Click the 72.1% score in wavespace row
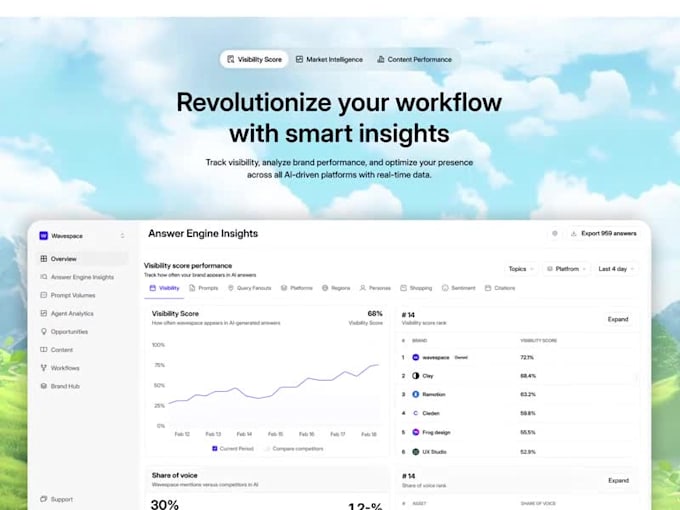The height and width of the screenshot is (510, 680). (527, 357)
